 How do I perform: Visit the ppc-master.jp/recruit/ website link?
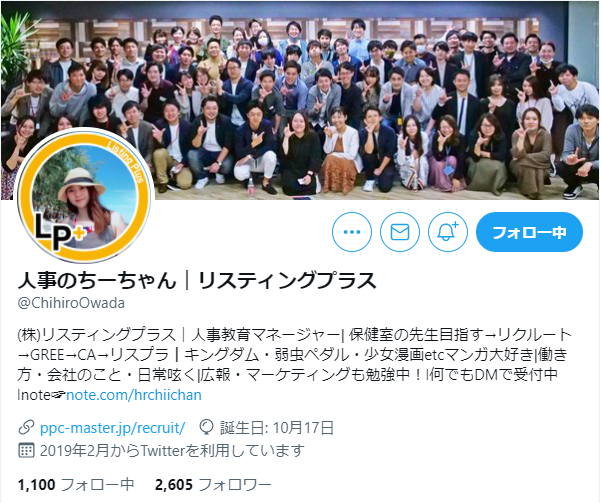(113, 428)
